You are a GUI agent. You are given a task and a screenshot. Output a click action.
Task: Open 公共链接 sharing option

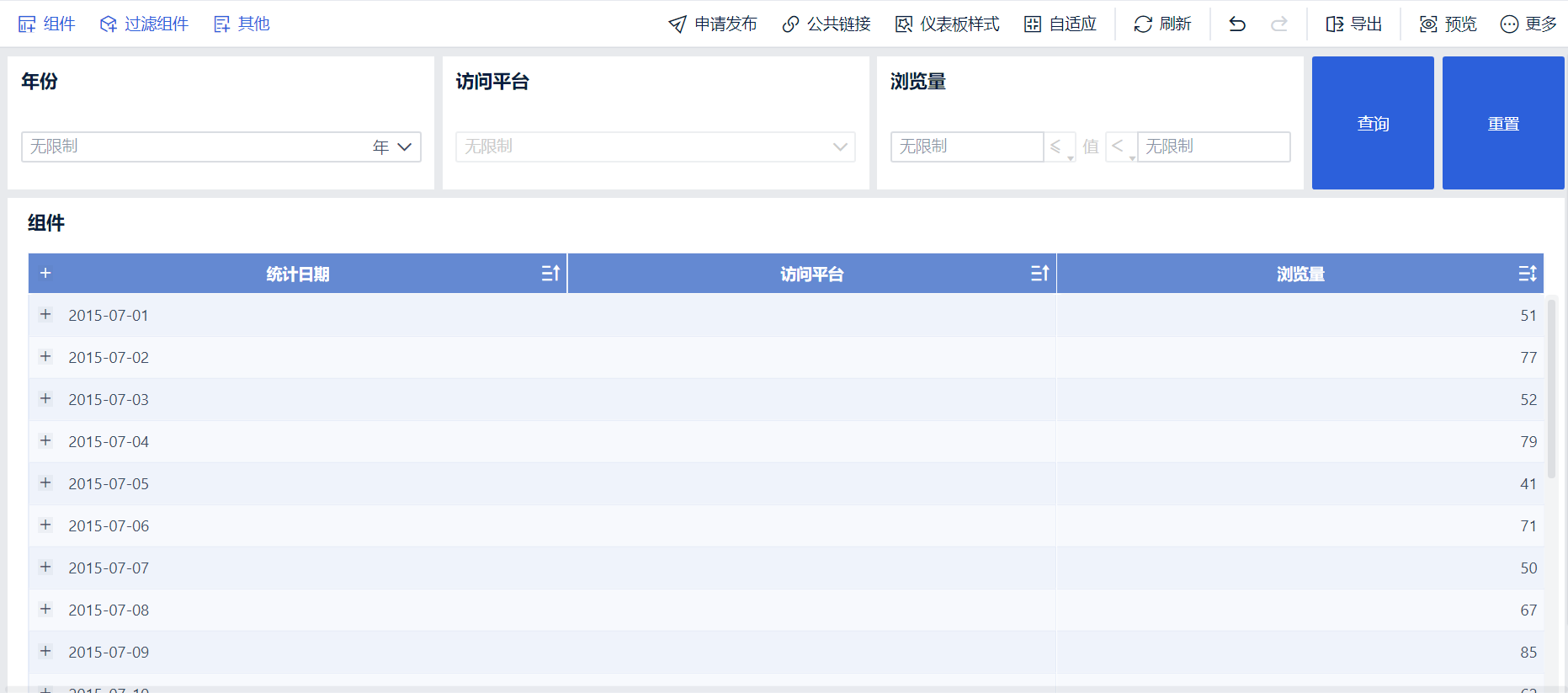(x=827, y=24)
